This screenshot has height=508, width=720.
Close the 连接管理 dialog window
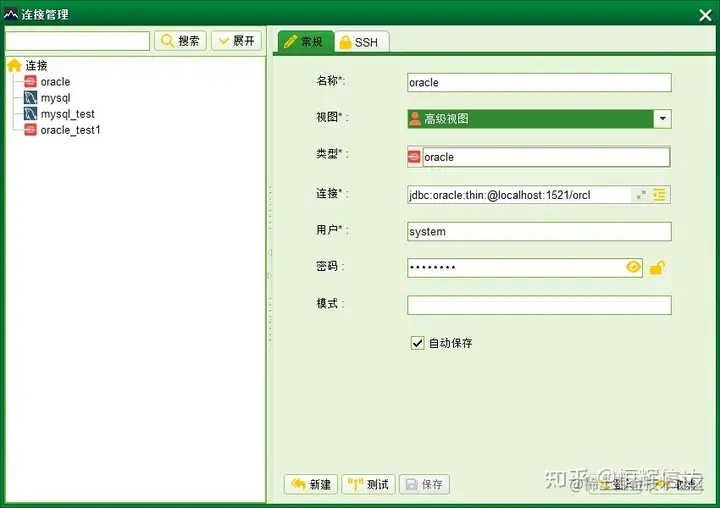[705, 15]
